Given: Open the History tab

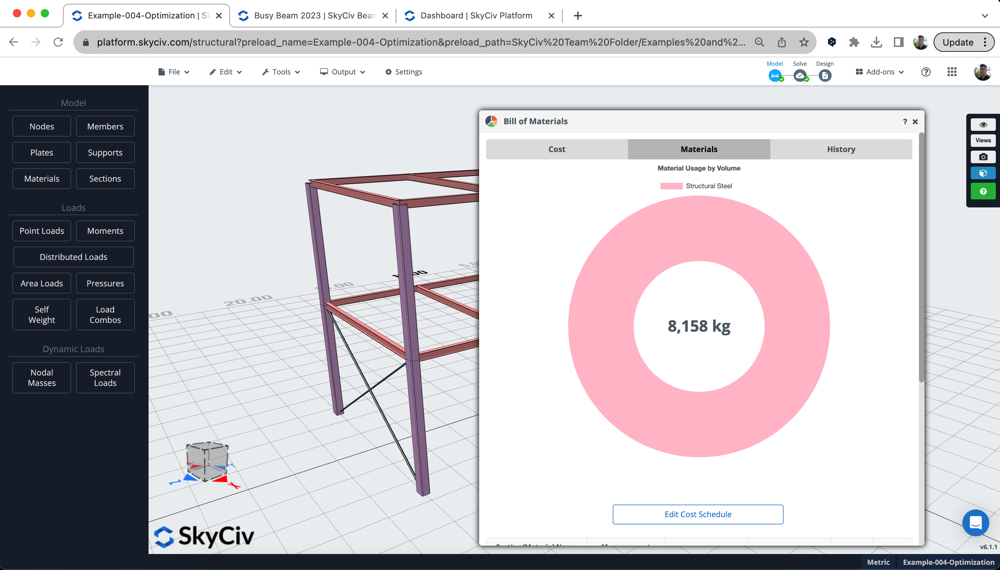Looking at the screenshot, I should pyautogui.click(x=841, y=149).
